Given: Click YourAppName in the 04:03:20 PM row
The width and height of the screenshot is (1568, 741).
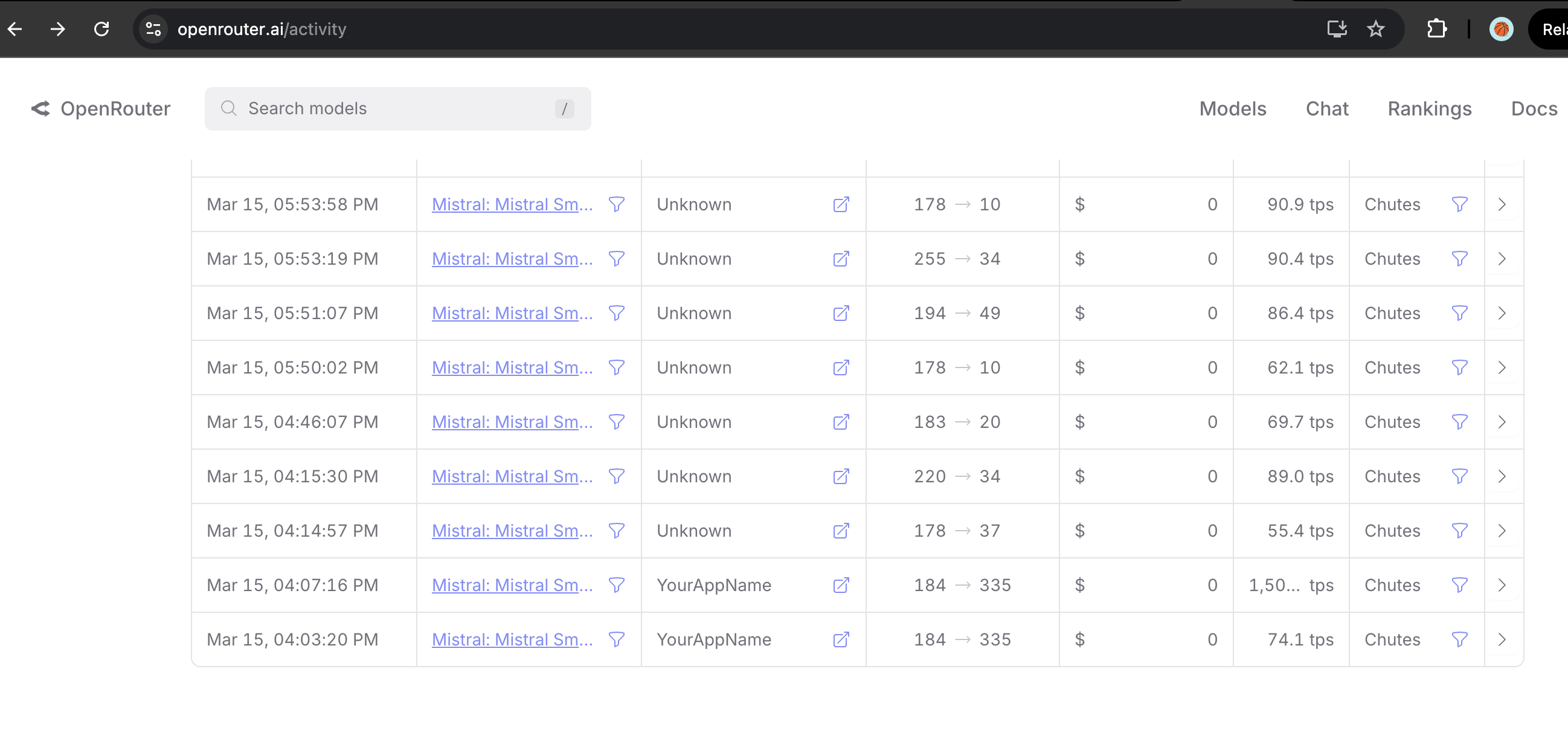Looking at the screenshot, I should point(714,640).
